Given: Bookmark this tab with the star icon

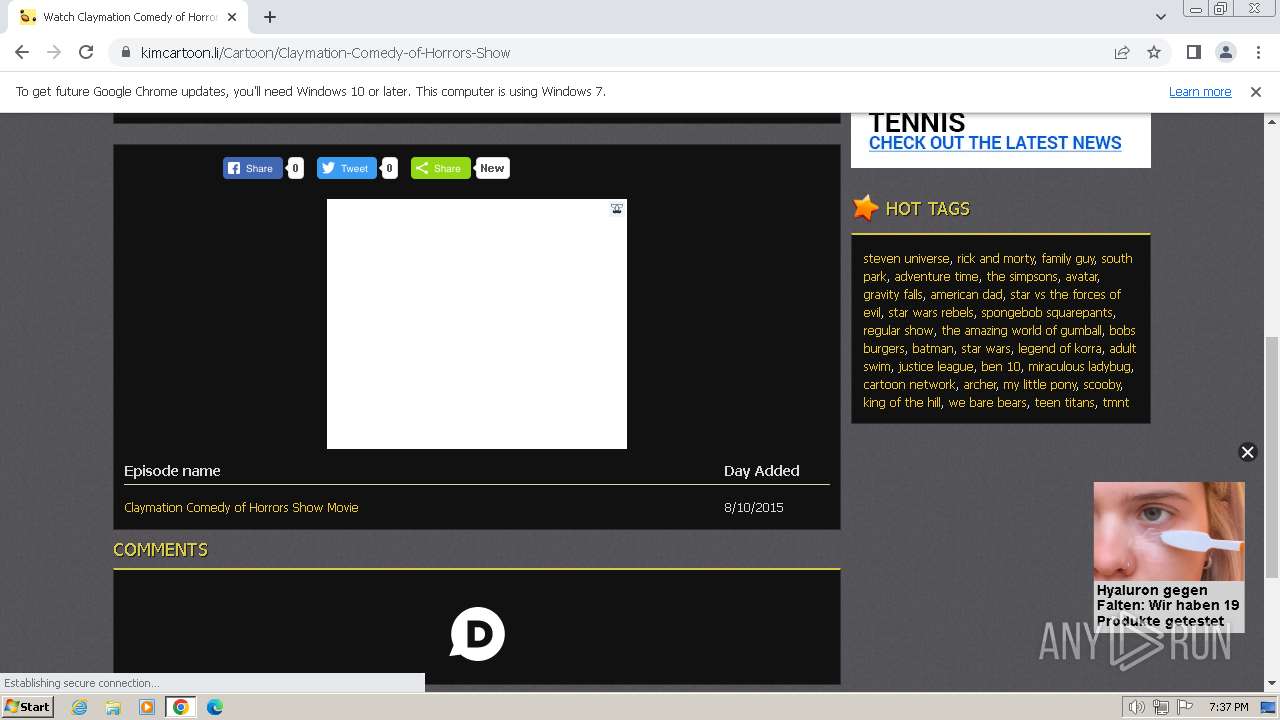Looking at the screenshot, I should [x=1154, y=52].
